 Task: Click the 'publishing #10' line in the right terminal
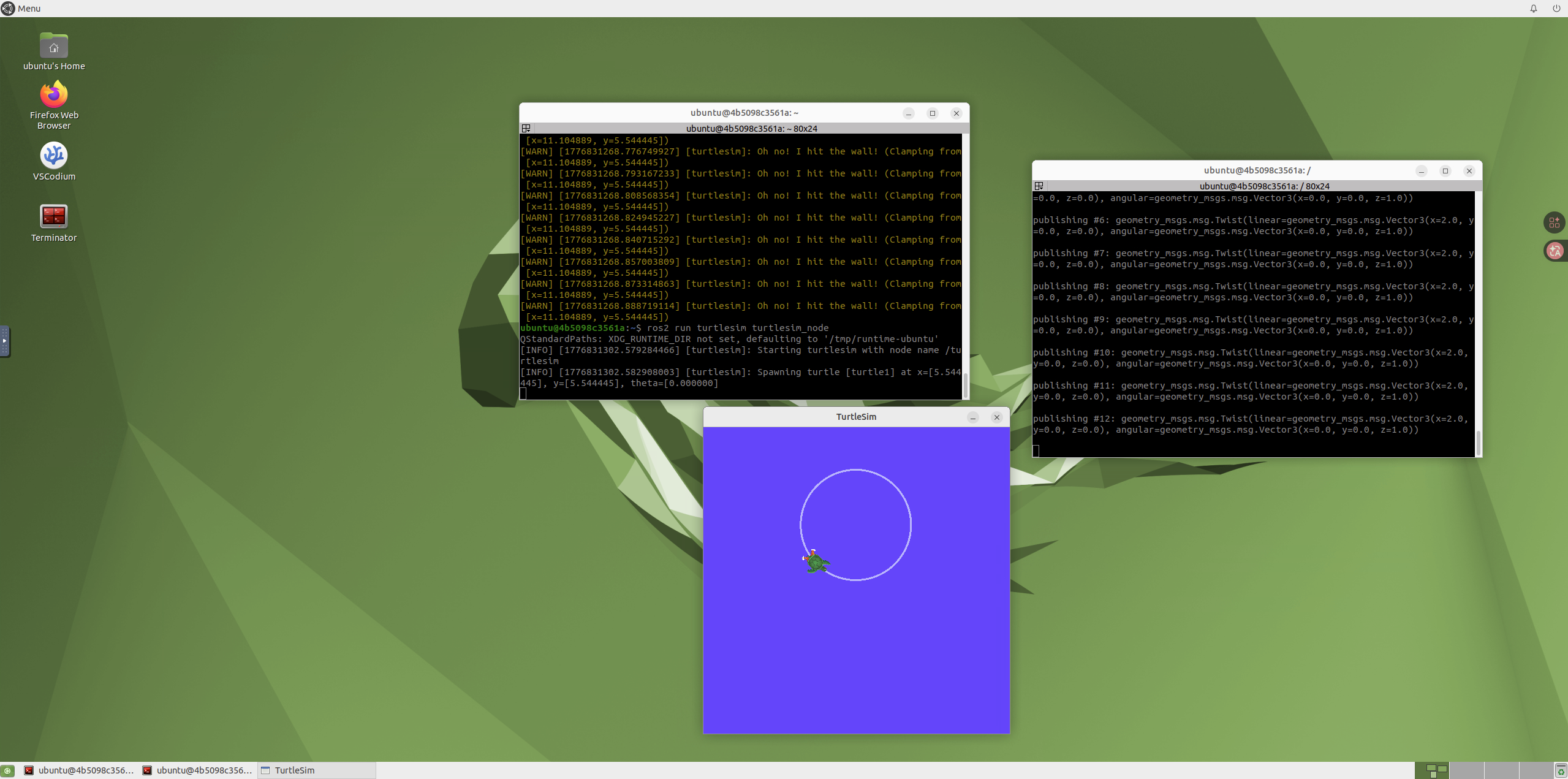pos(1251,358)
